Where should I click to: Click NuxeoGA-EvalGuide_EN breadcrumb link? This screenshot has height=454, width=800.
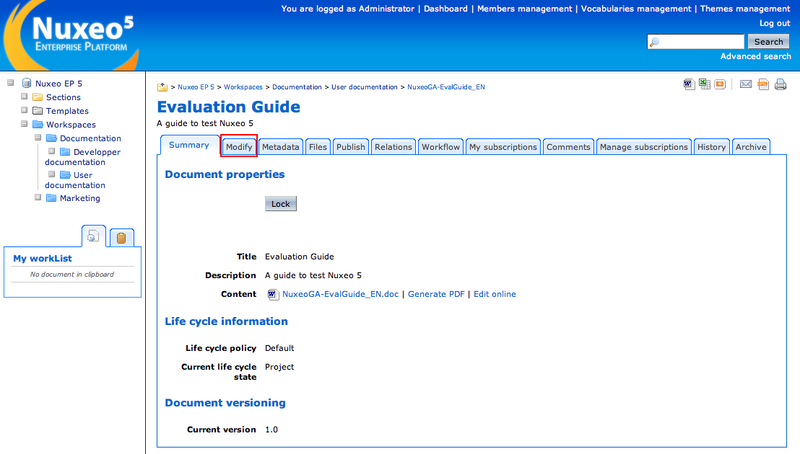click(446, 87)
